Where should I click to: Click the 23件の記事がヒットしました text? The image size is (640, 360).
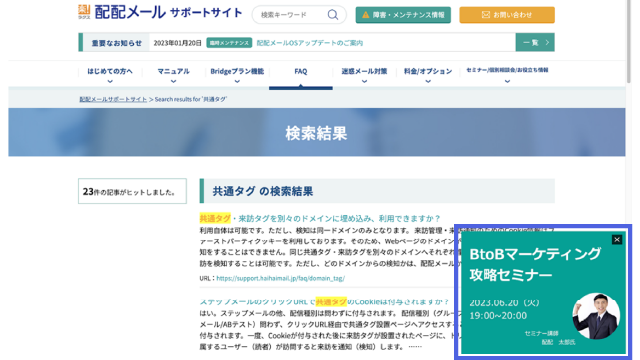pyautogui.click(x=129, y=192)
